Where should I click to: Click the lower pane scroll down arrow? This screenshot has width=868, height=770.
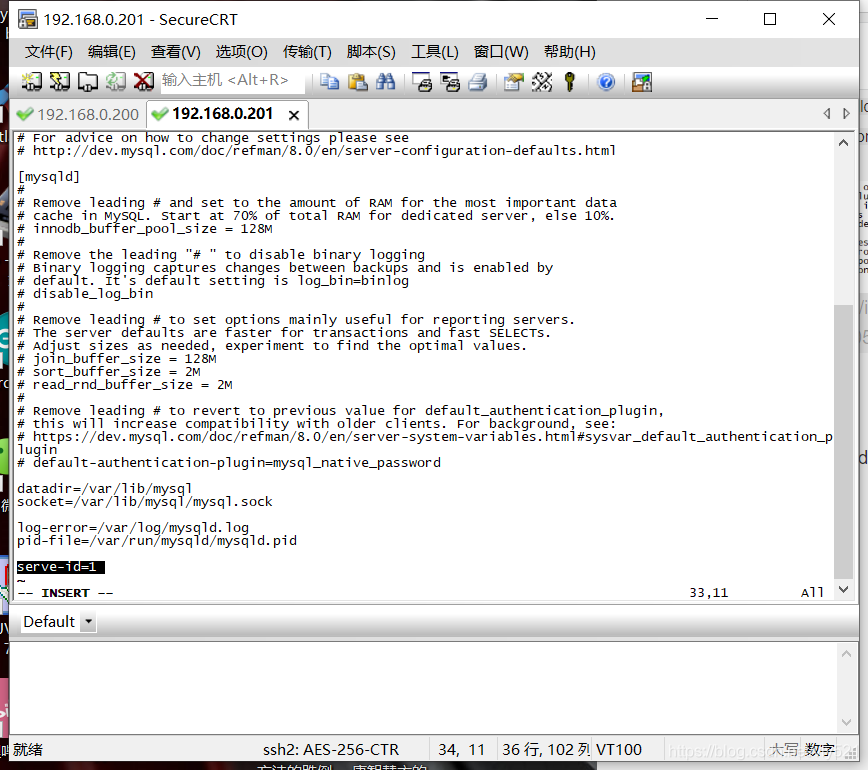(846, 722)
